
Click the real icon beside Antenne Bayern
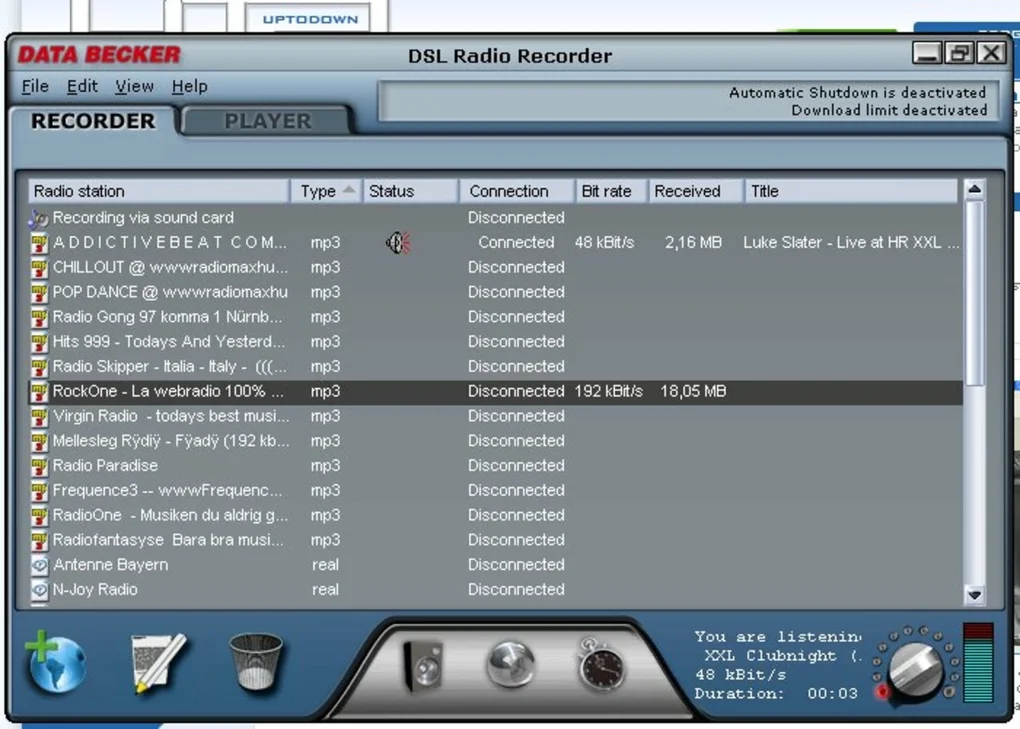click(39, 565)
